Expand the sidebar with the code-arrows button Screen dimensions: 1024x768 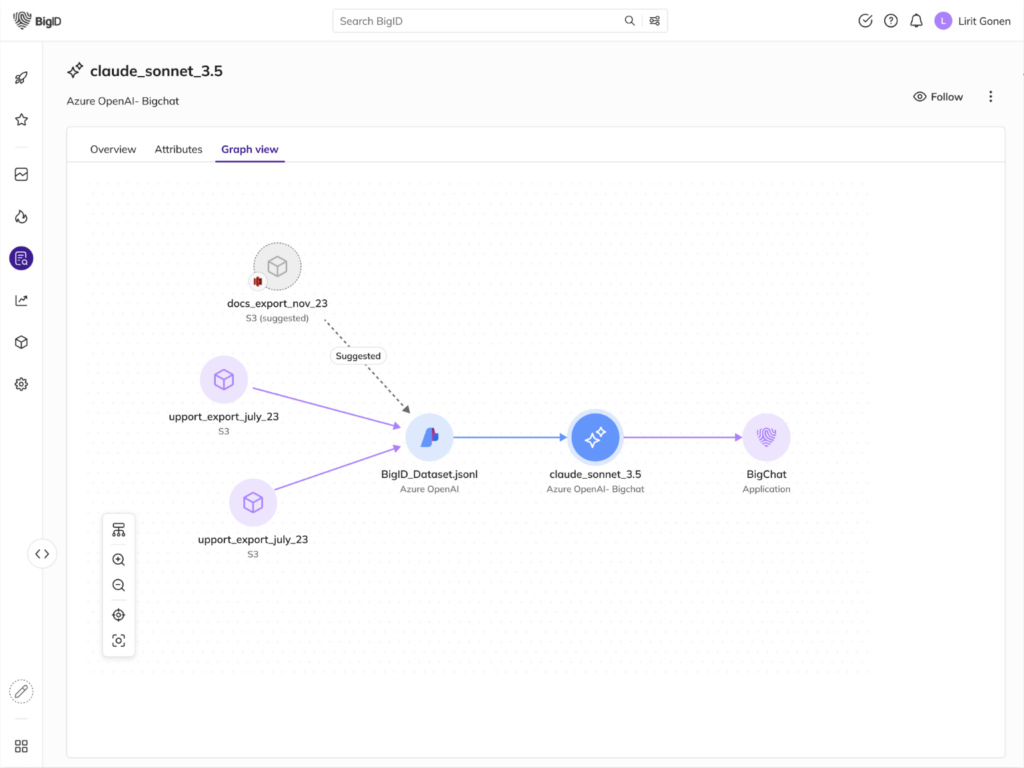click(42, 553)
